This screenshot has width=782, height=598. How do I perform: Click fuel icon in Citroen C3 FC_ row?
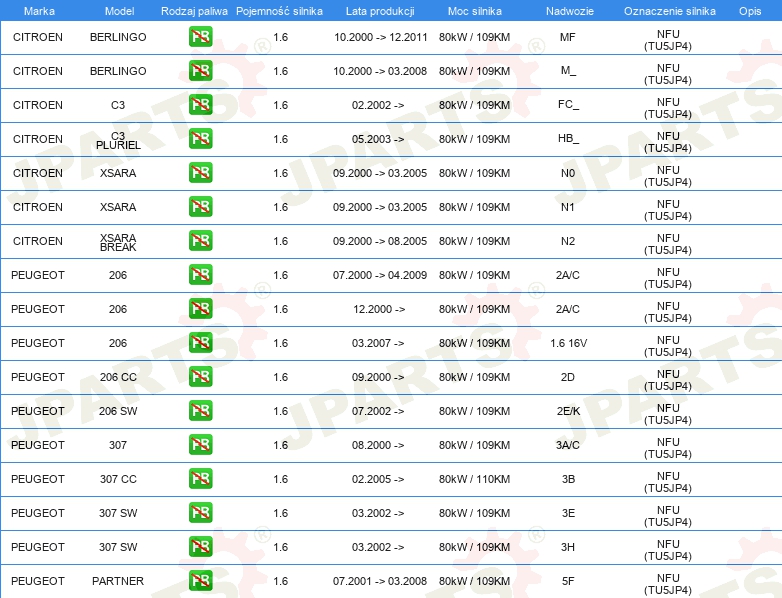200,105
